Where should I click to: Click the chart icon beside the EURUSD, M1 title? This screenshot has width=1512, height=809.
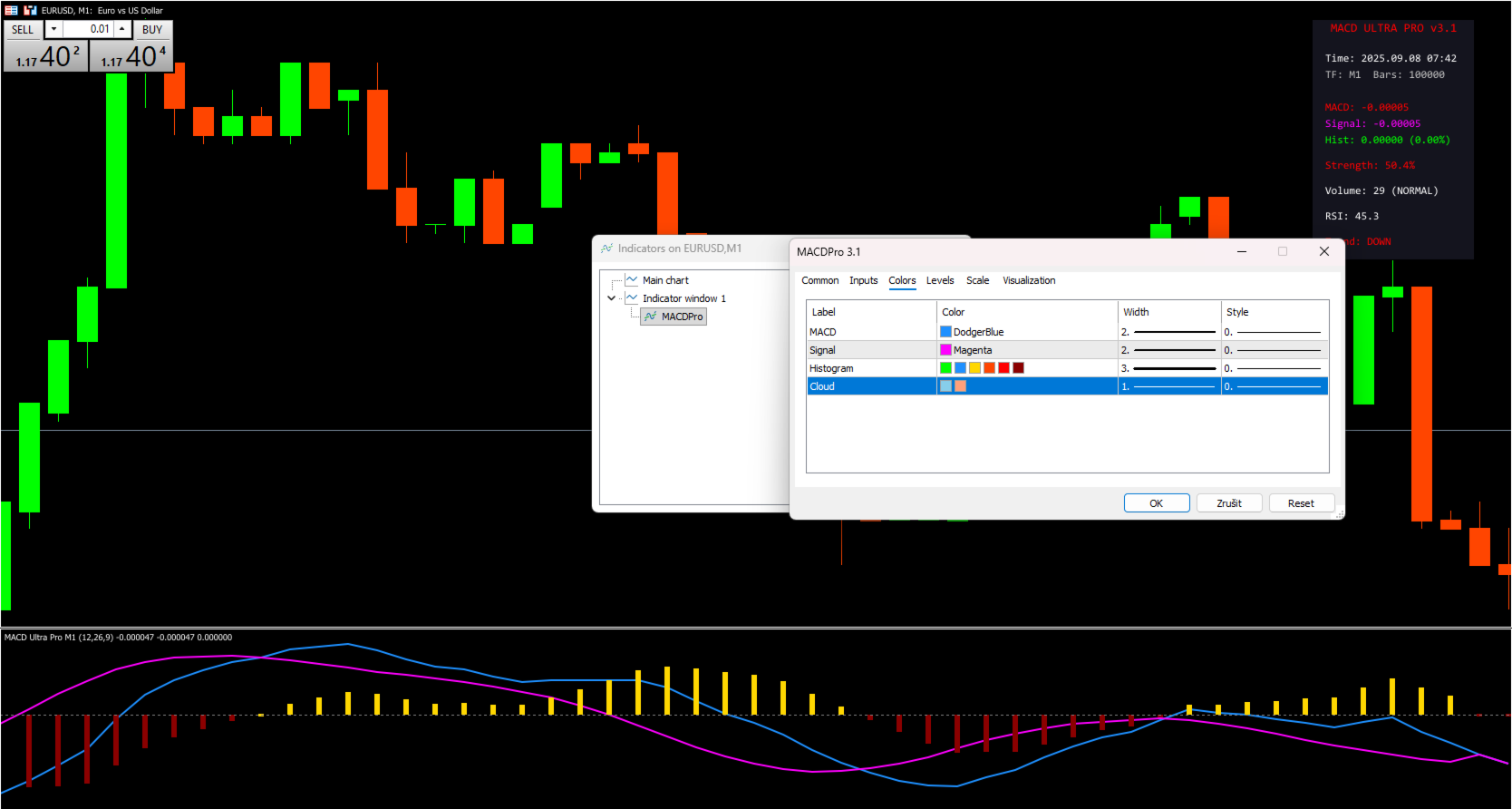30,10
